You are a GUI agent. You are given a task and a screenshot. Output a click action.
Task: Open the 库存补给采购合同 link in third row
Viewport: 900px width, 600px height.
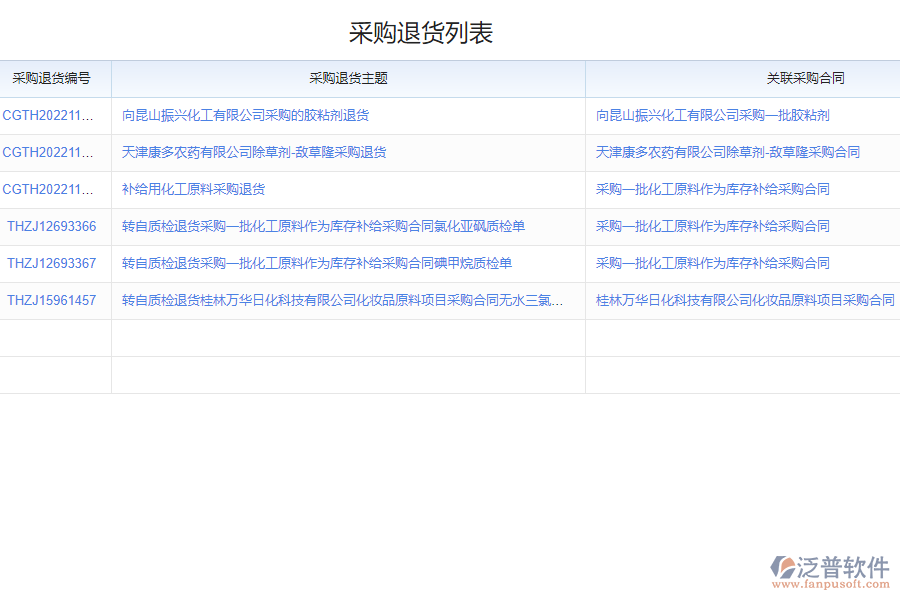tap(711, 189)
